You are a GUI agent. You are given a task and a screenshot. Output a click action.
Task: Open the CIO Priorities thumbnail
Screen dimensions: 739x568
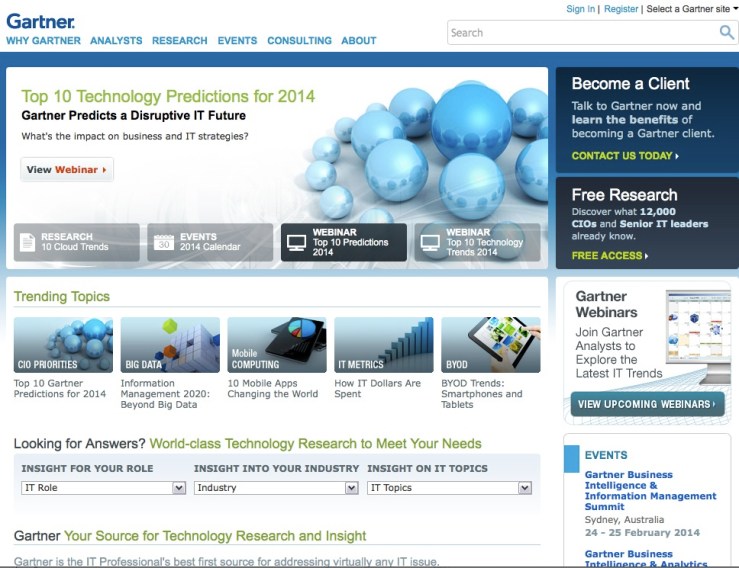coord(63,345)
